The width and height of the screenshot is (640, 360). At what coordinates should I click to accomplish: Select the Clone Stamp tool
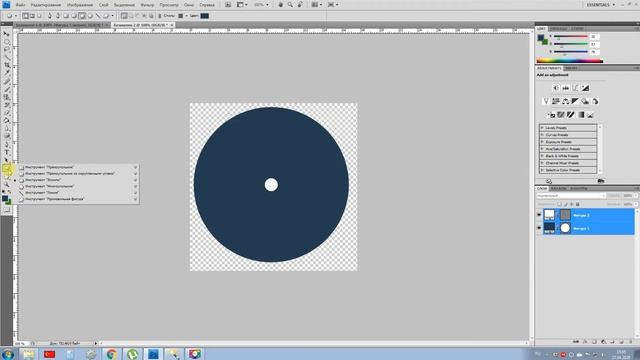click(x=7, y=97)
